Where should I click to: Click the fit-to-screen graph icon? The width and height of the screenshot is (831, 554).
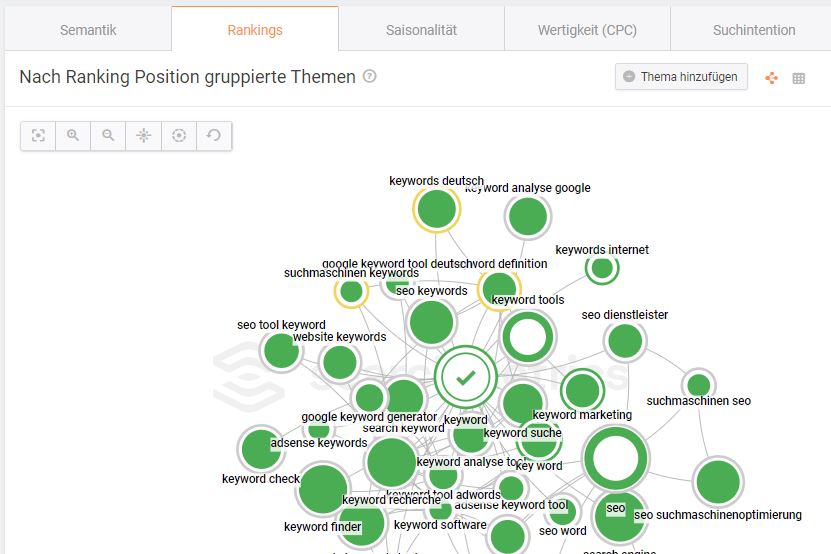[x=38, y=136]
